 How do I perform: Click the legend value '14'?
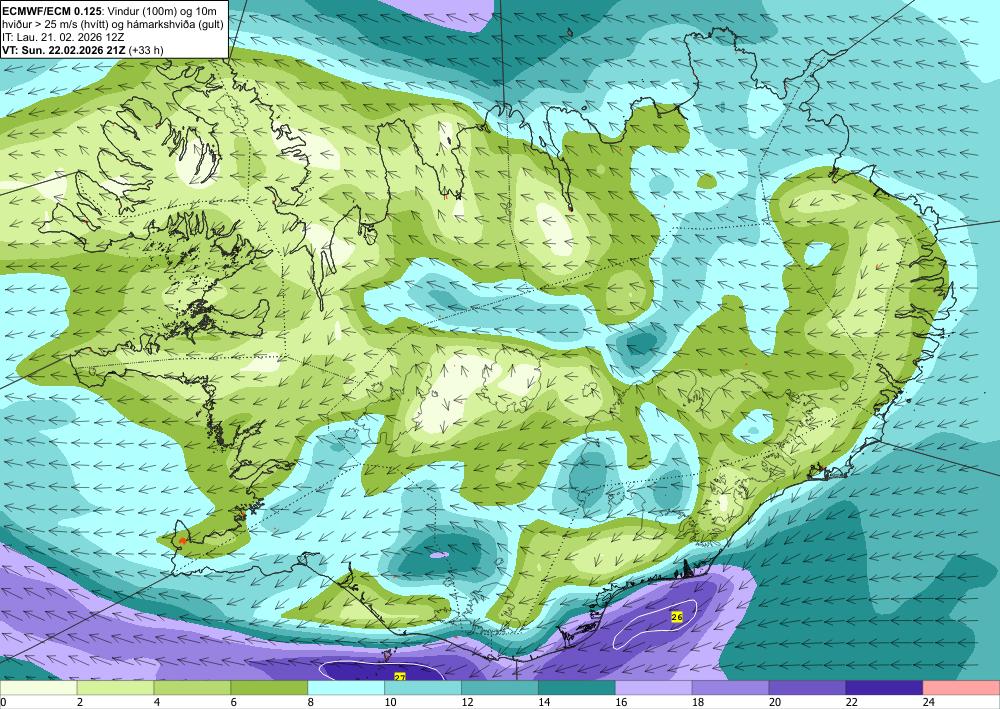[x=543, y=702]
